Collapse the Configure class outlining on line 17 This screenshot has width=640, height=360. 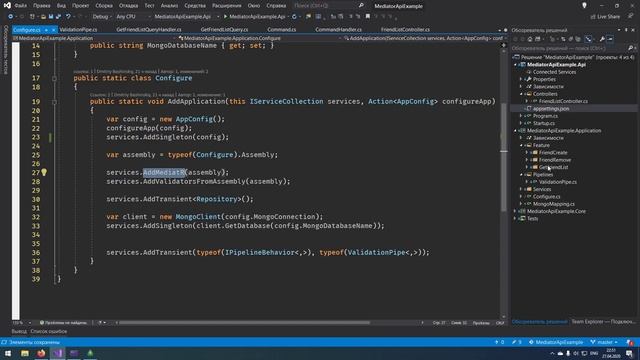(x=54, y=78)
